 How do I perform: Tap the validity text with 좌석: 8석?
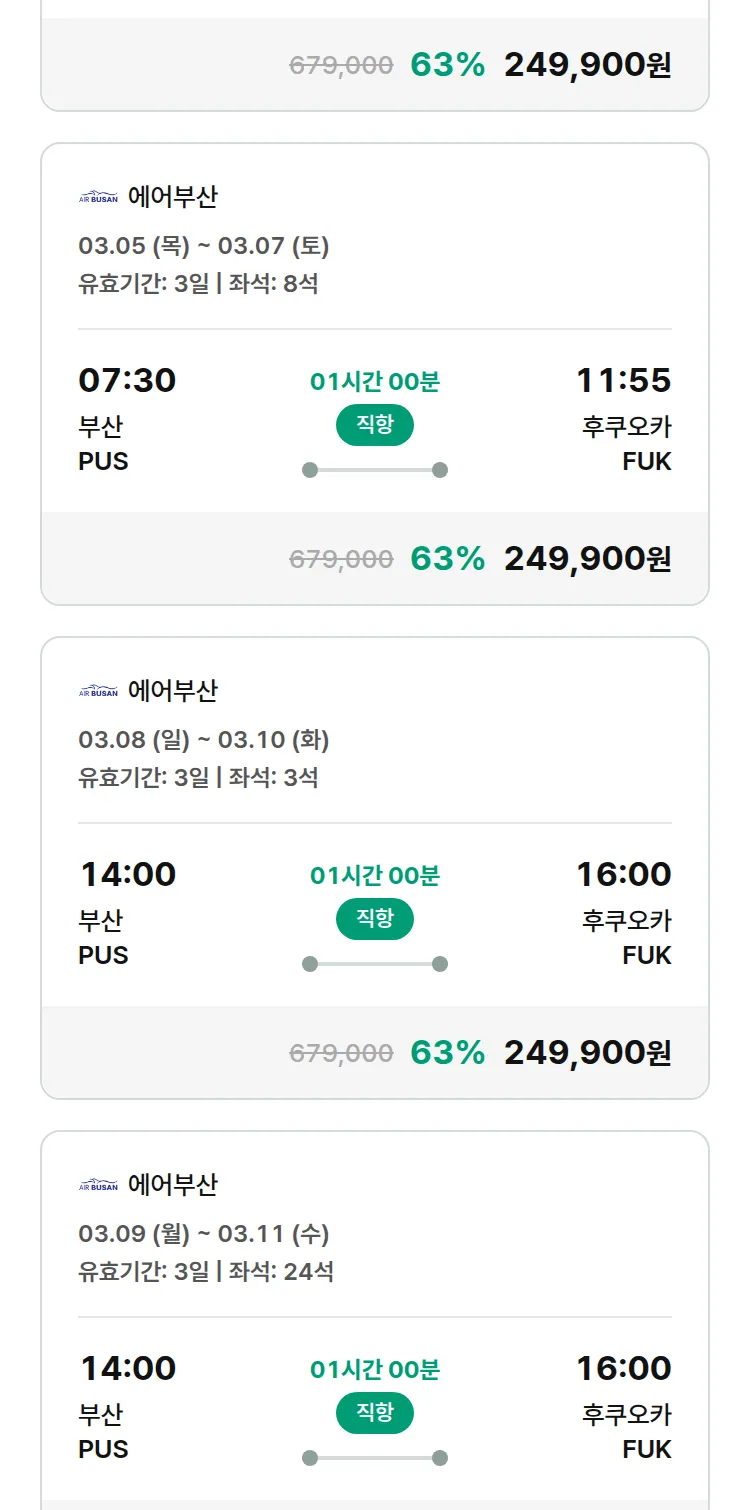pos(198,284)
